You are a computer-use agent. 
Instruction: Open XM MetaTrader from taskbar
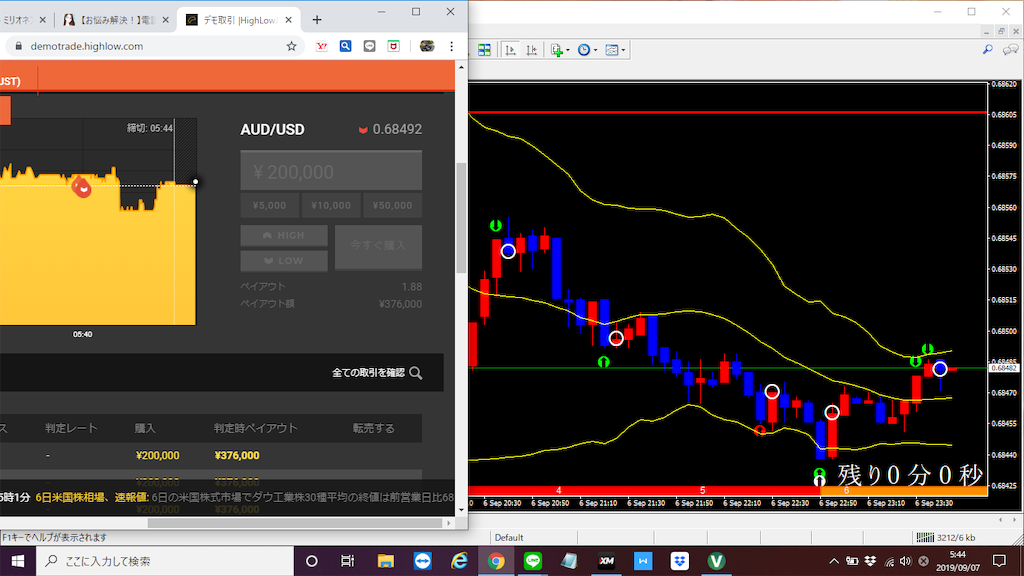tap(607, 561)
